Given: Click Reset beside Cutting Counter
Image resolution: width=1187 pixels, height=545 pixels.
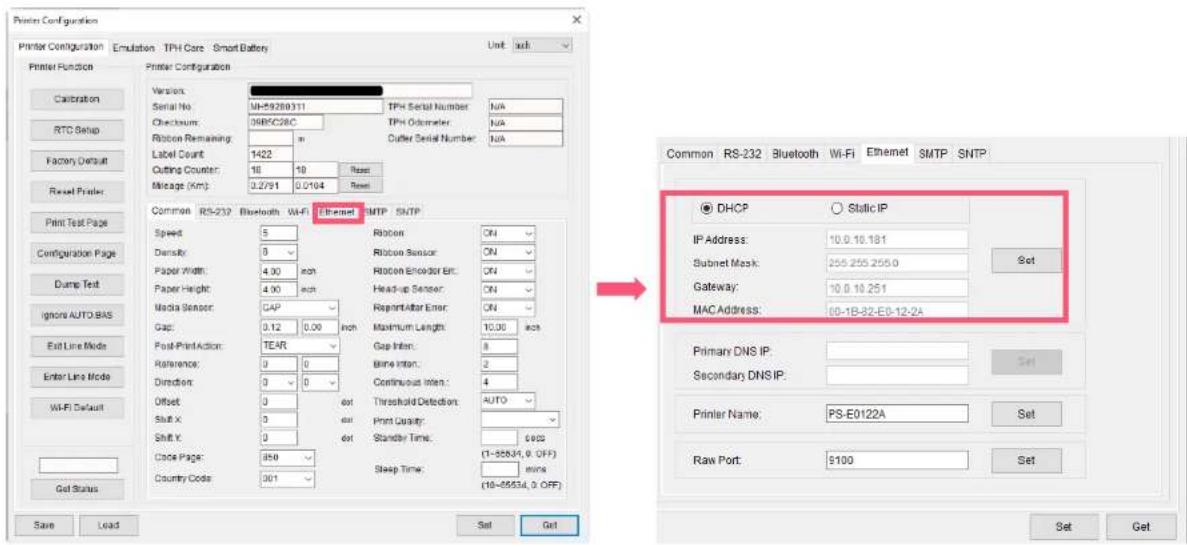Looking at the screenshot, I should coord(361,170).
